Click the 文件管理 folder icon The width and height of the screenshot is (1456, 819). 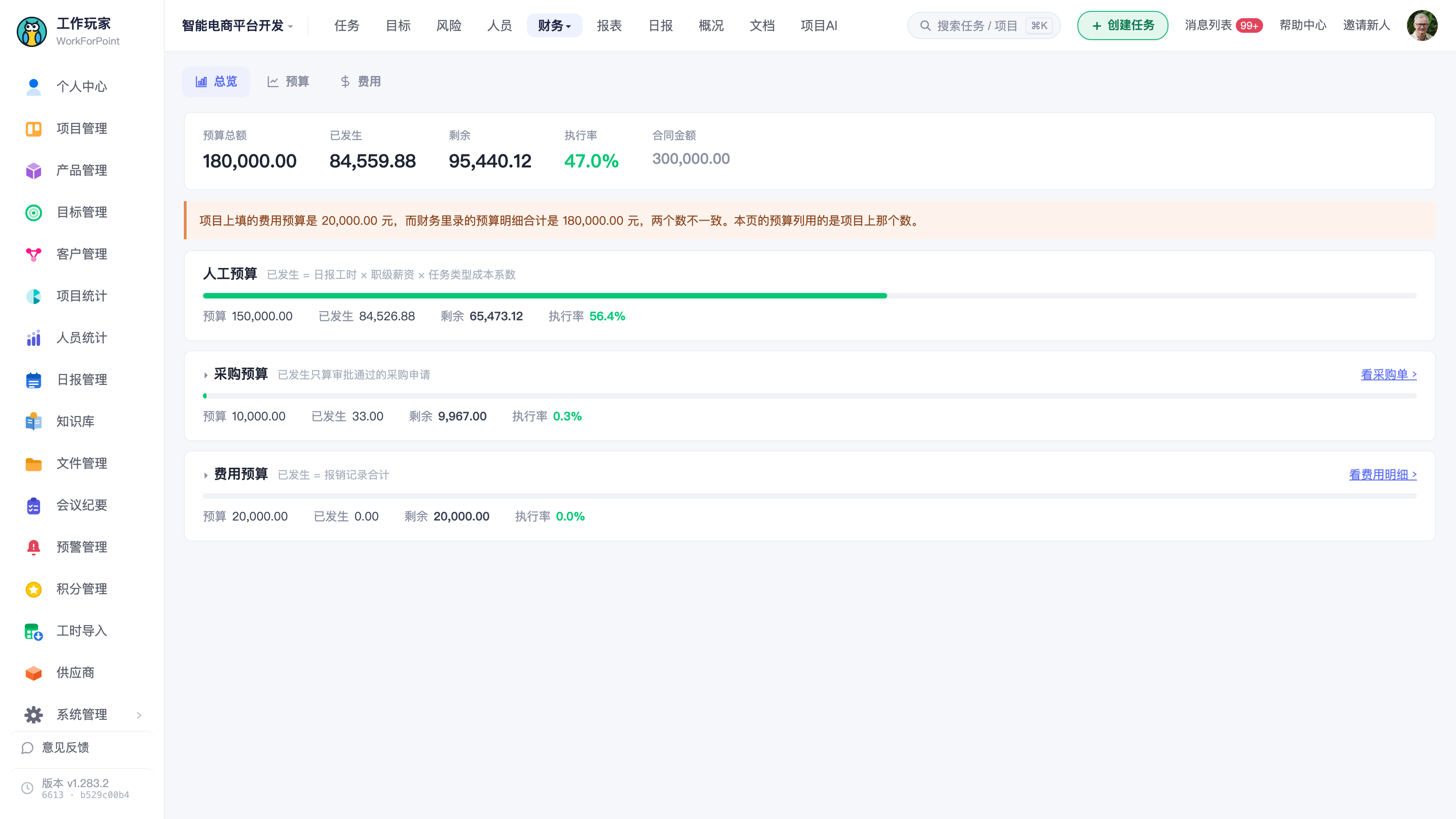pyautogui.click(x=33, y=464)
